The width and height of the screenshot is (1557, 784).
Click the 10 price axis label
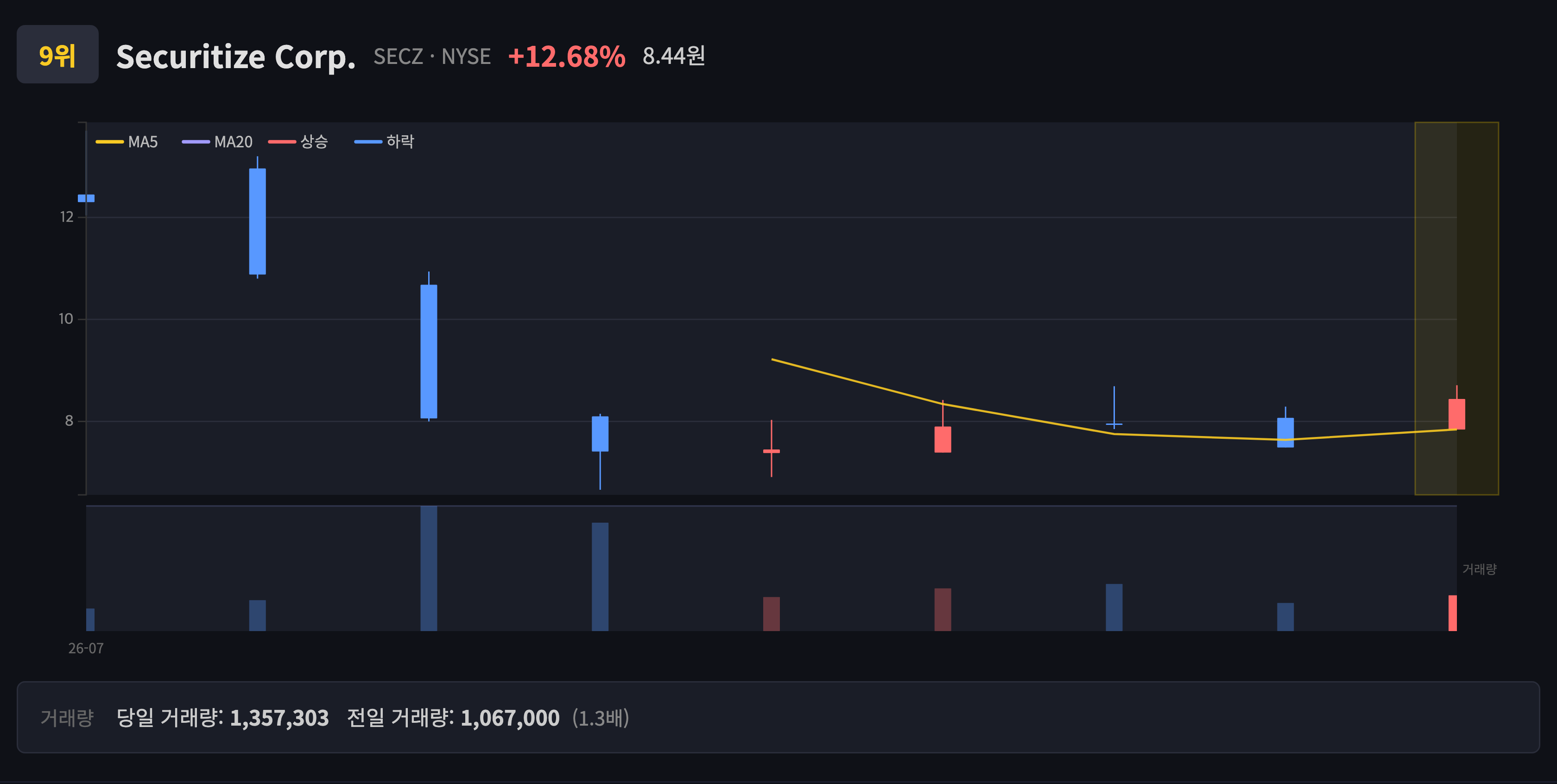[x=66, y=319]
